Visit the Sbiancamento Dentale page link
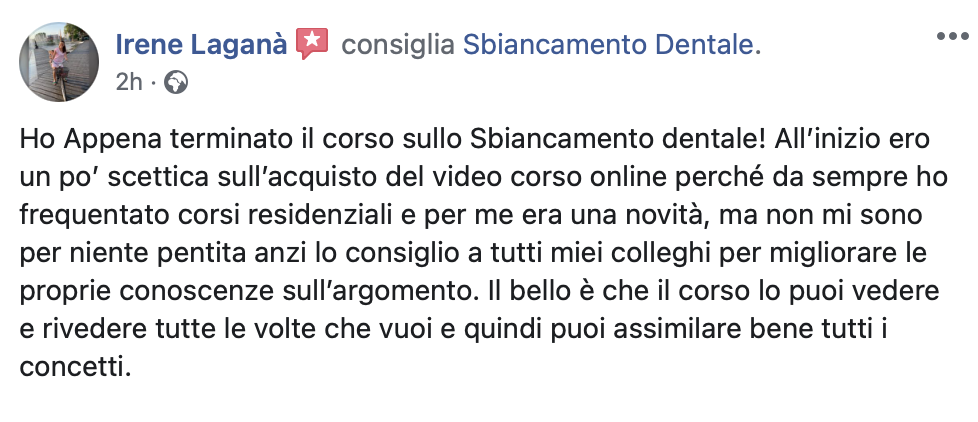This screenshot has height=422, width=978. tap(612, 44)
